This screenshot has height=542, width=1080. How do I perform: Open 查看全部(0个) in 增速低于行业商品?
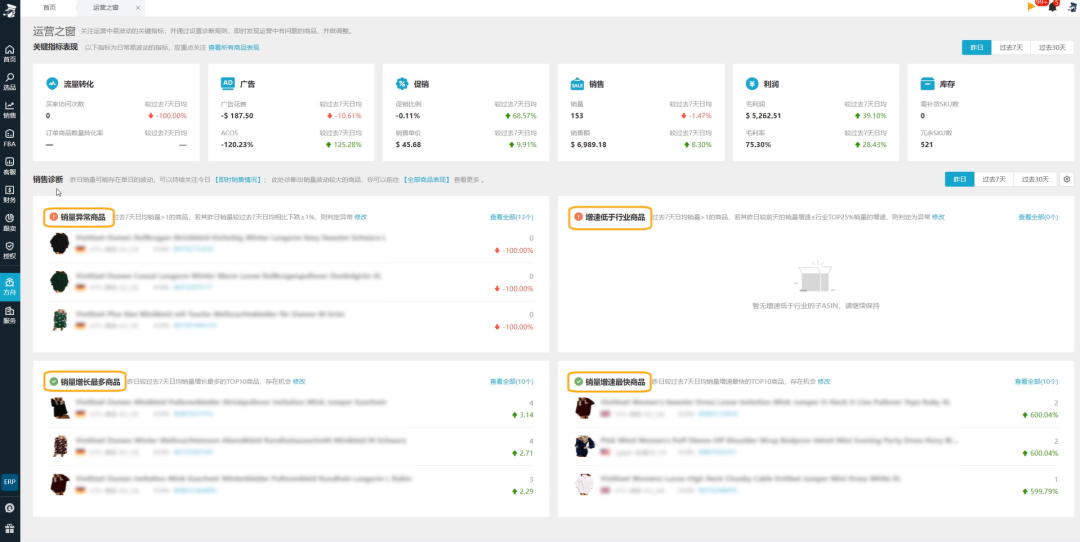(1038, 217)
